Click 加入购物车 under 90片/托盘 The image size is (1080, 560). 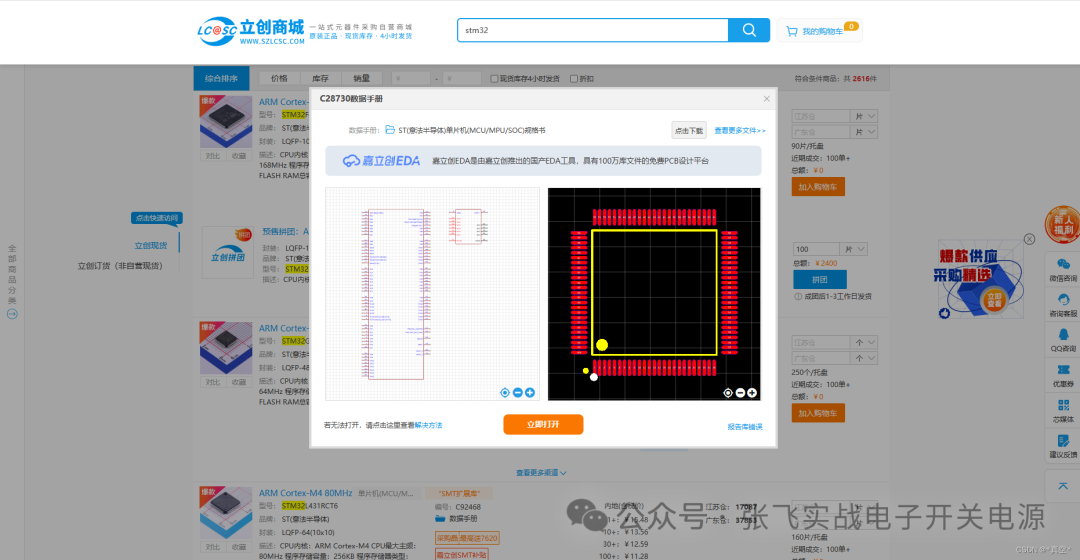(x=818, y=187)
